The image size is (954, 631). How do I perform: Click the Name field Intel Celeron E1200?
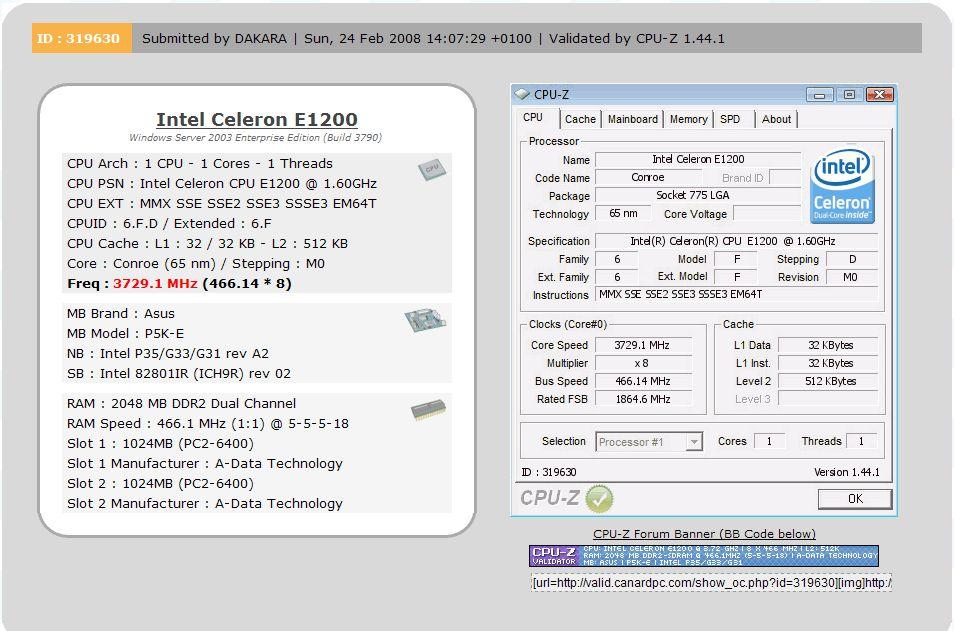(x=698, y=159)
